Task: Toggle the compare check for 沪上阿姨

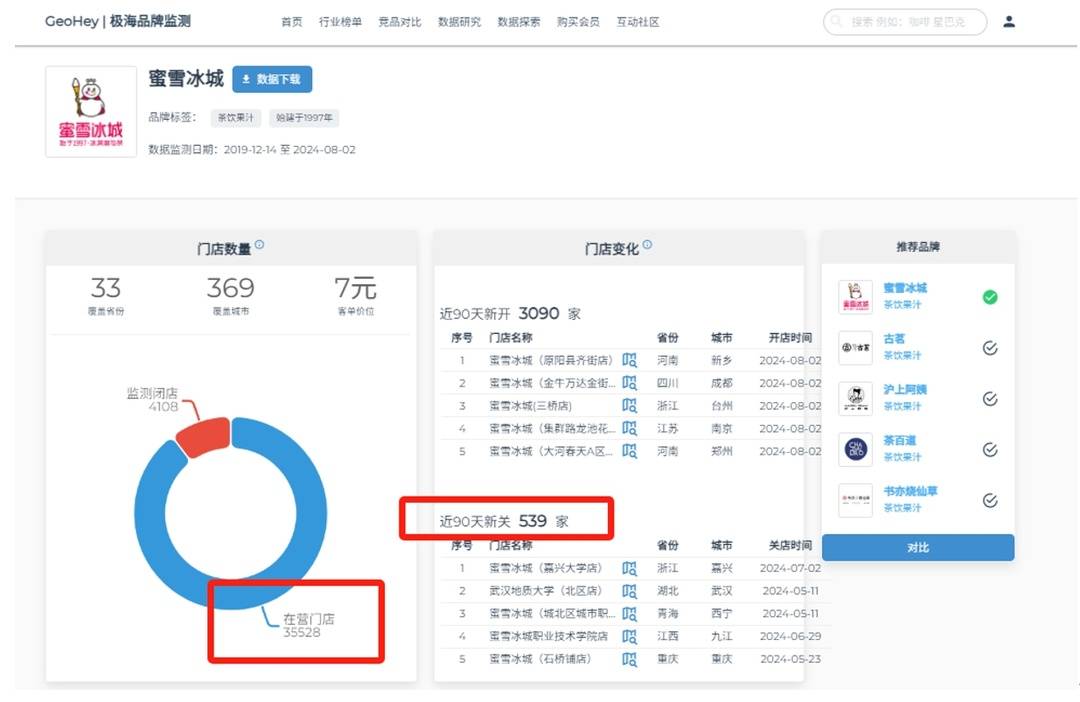Action: tap(990, 399)
